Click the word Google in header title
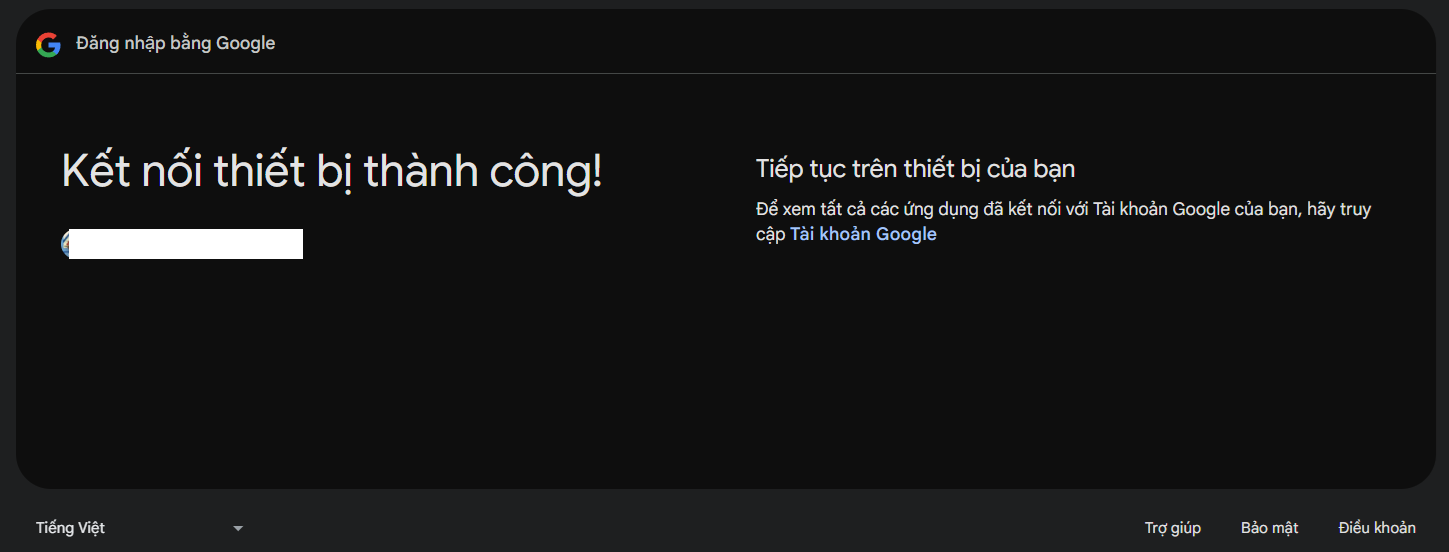 (x=246, y=43)
